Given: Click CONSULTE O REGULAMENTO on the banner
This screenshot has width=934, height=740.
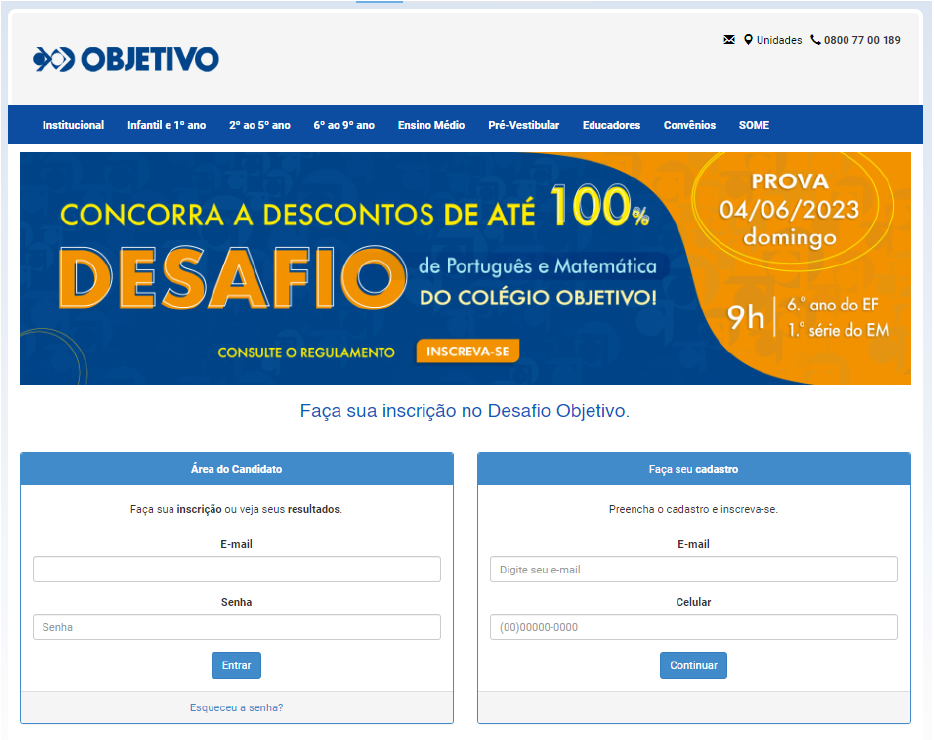Looking at the screenshot, I should [x=306, y=353].
